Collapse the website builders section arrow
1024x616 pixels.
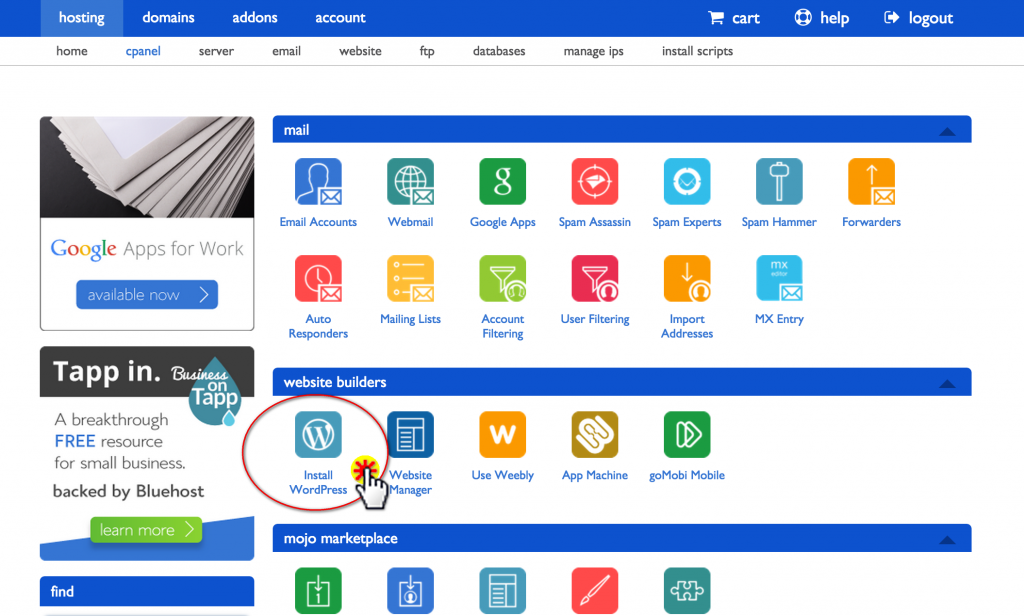(x=947, y=383)
